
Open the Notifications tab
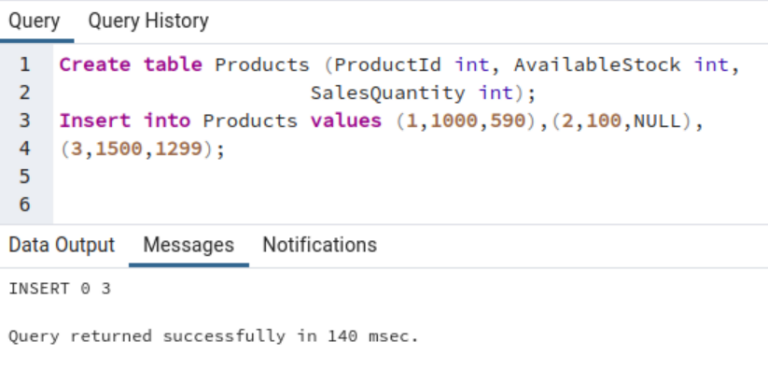(320, 245)
